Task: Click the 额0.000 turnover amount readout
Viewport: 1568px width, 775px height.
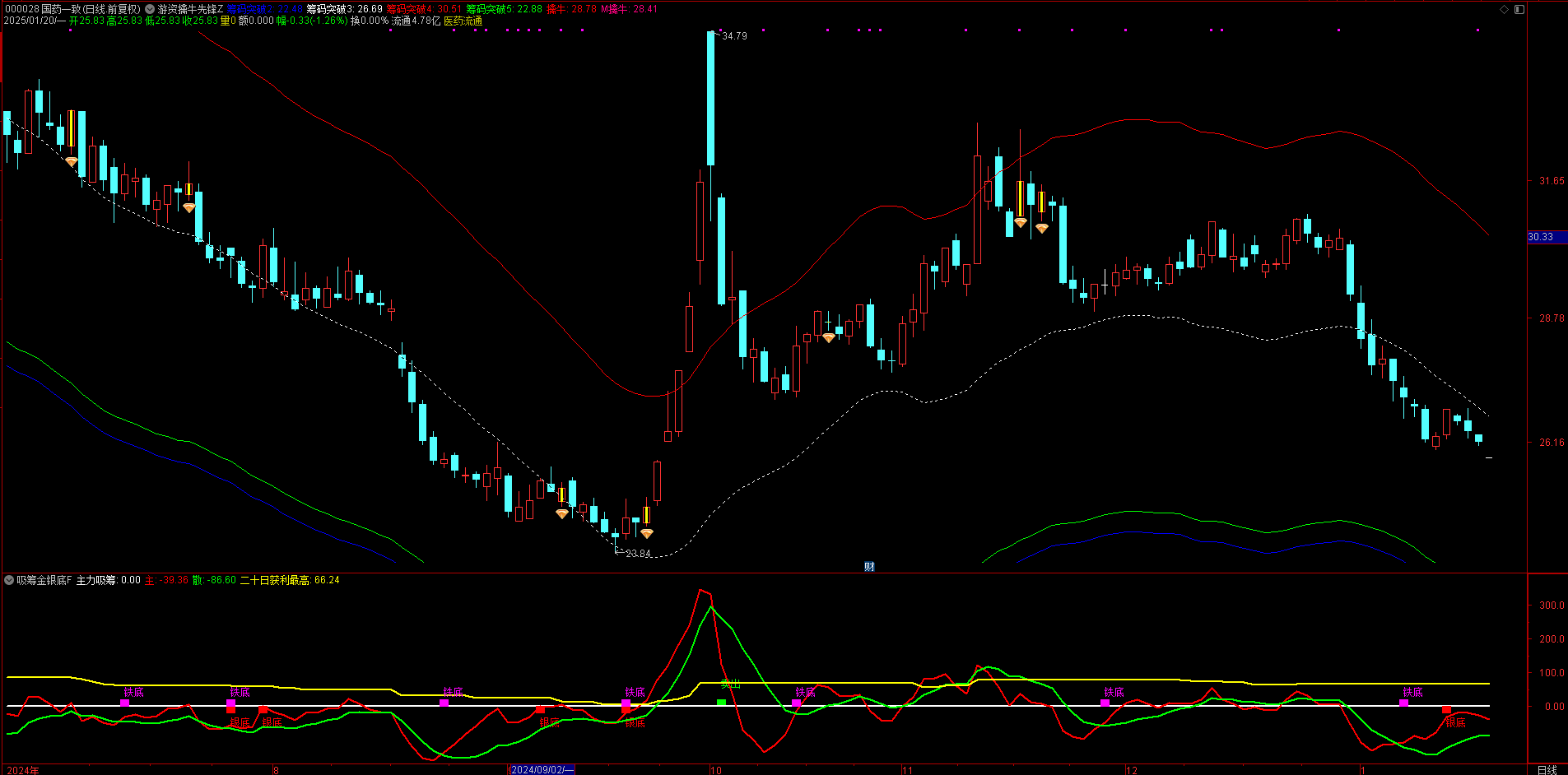Action: click(x=256, y=21)
